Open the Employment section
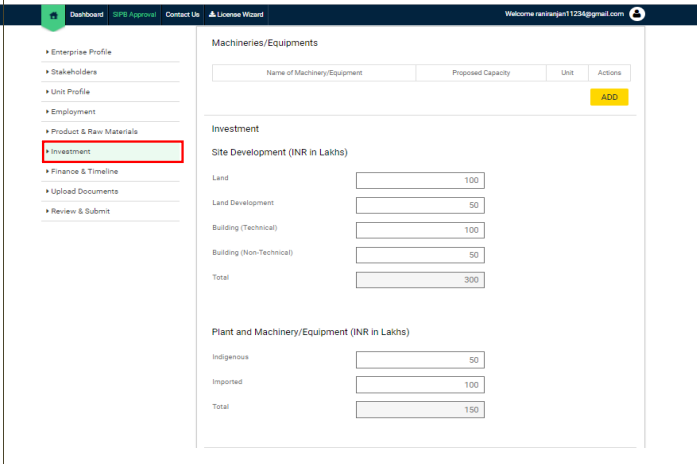 [73, 111]
